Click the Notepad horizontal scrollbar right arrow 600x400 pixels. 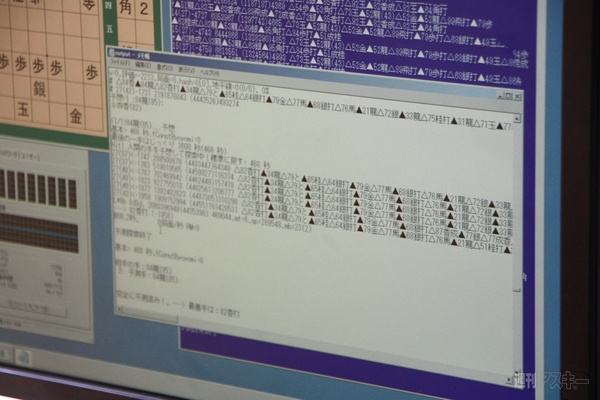click(x=509, y=380)
